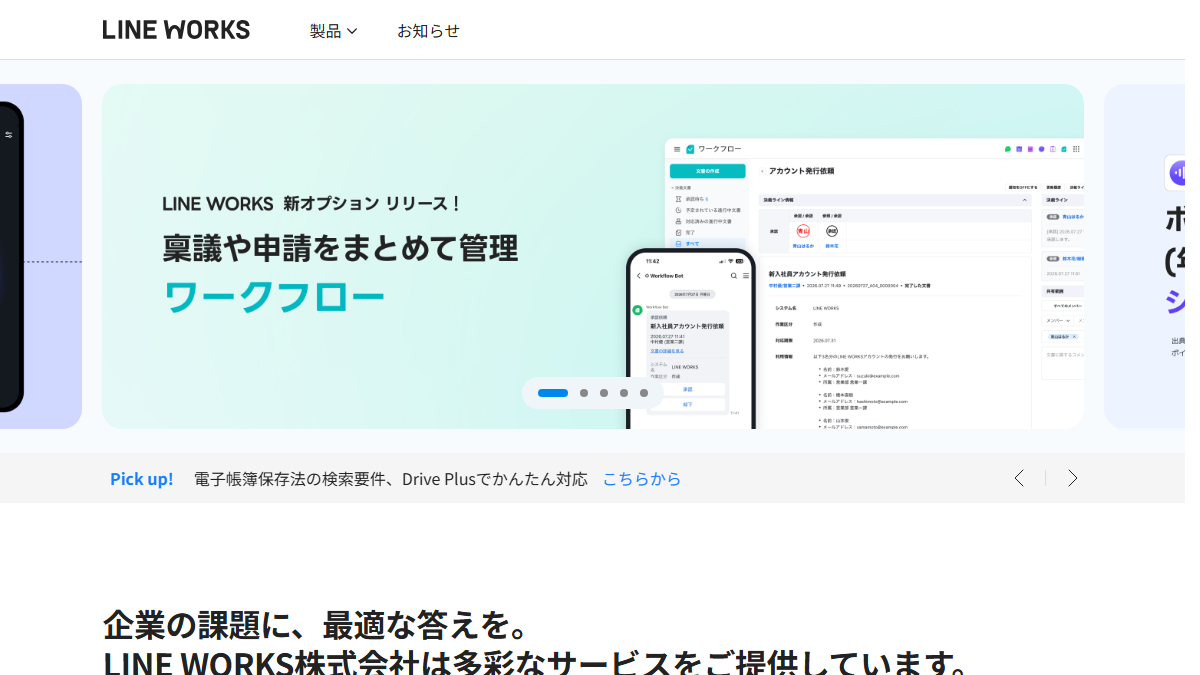The height and width of the screenshot is (675, 1200).
Task: Open the 製品 dropdown menu
Action: point(333,31)
